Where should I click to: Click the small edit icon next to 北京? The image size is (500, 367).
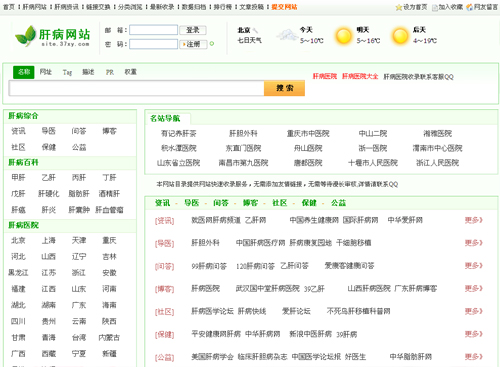[x=256, y=30]
